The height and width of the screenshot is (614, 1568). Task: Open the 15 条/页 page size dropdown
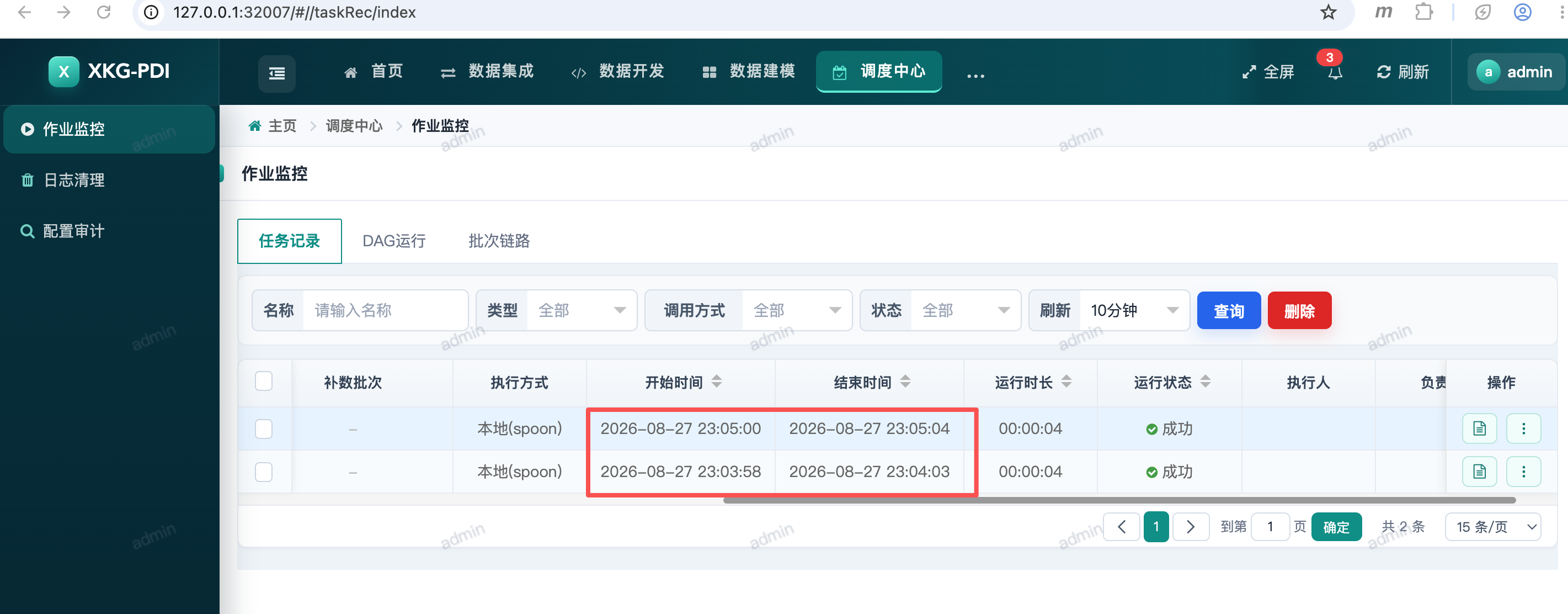coord(1493,527)
